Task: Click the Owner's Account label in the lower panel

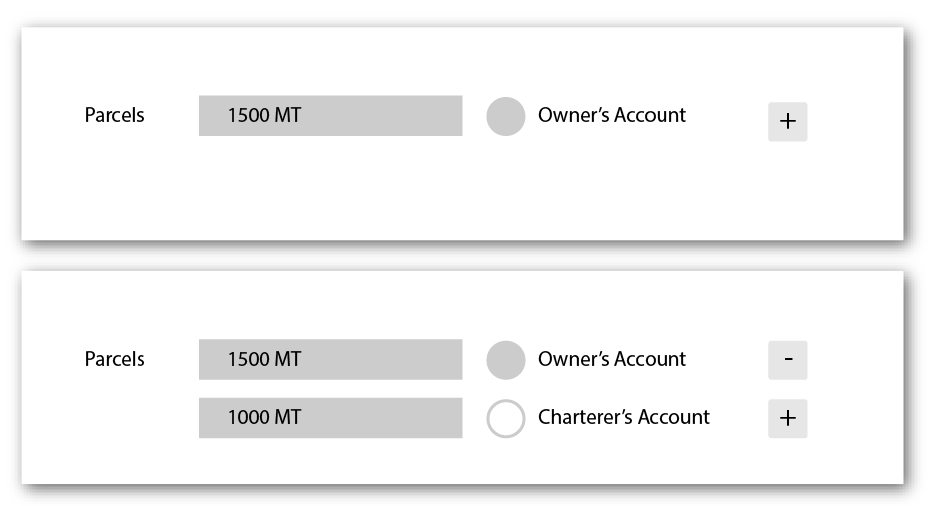Action: point(612,359)
